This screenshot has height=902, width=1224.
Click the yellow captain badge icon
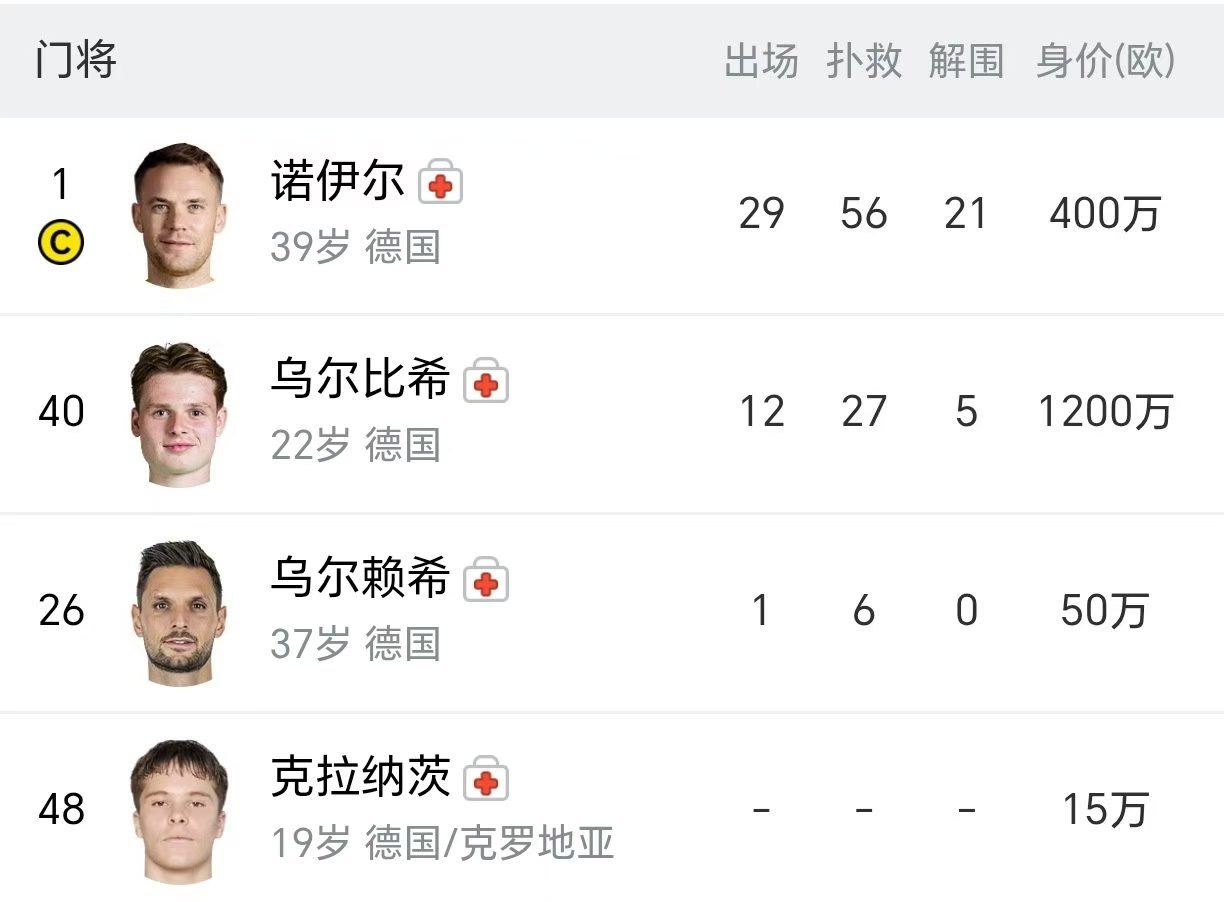pos(60,243)
